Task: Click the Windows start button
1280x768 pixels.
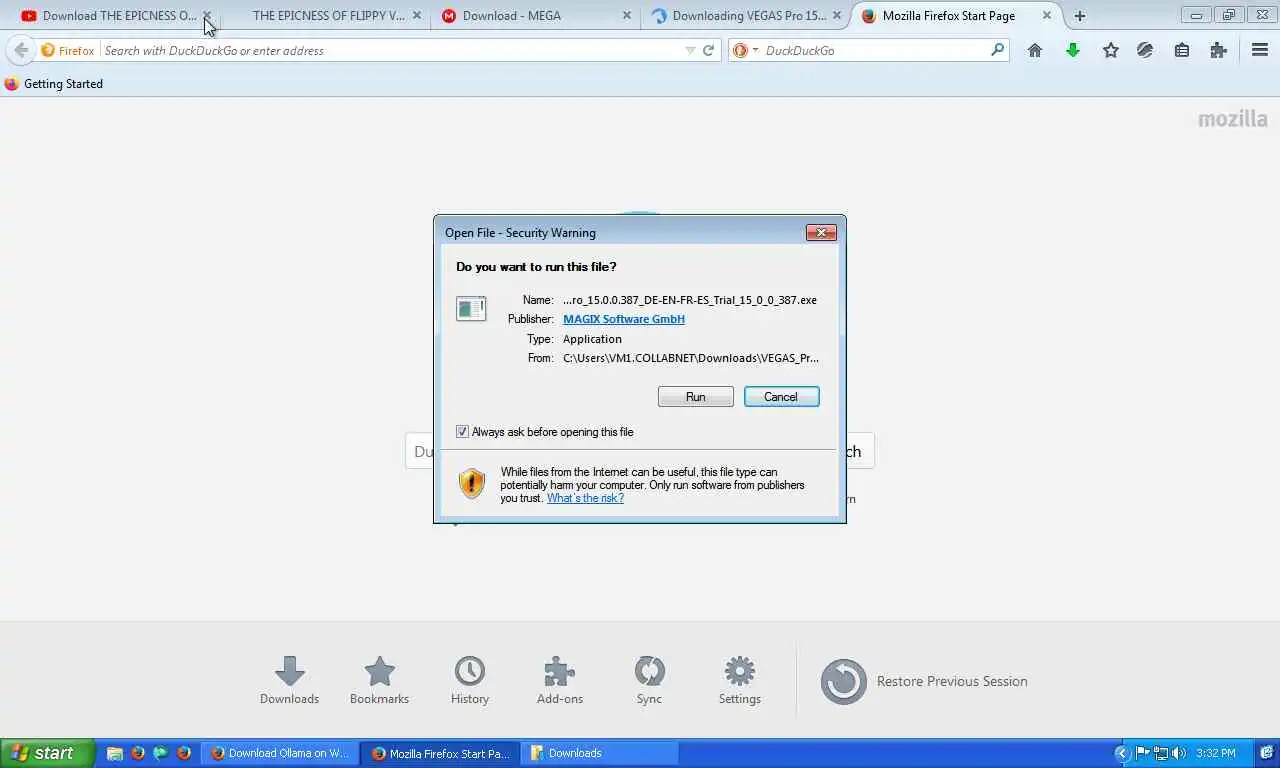Action: click(47, 753)
